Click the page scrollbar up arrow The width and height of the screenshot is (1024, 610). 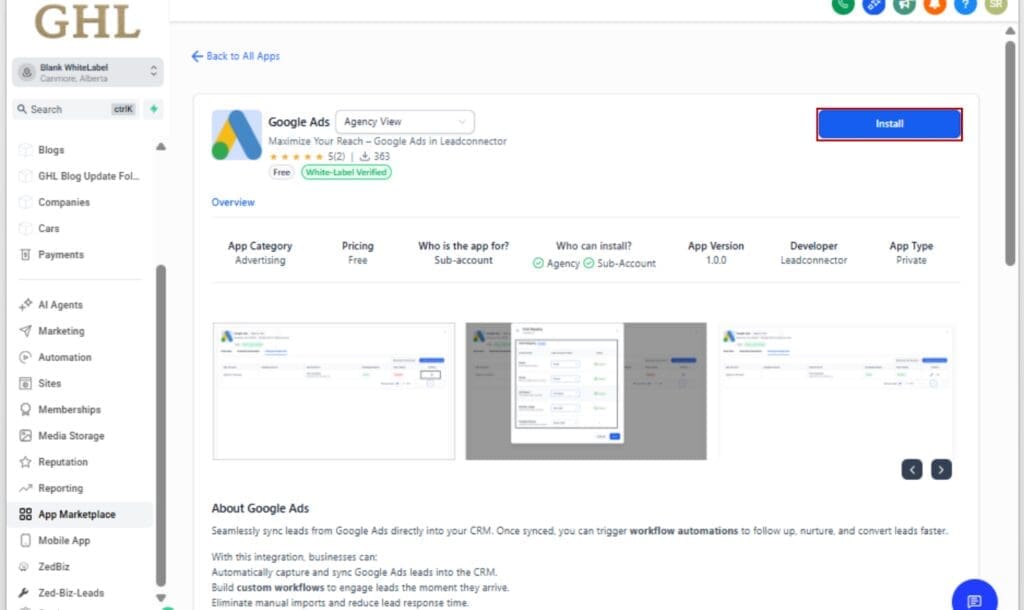(1010, 31)
